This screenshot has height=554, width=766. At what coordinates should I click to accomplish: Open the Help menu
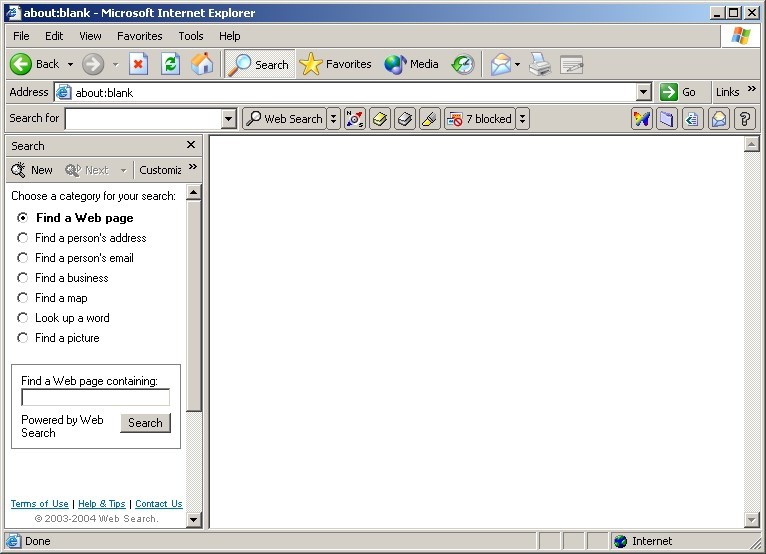click(x=229, y=36)
